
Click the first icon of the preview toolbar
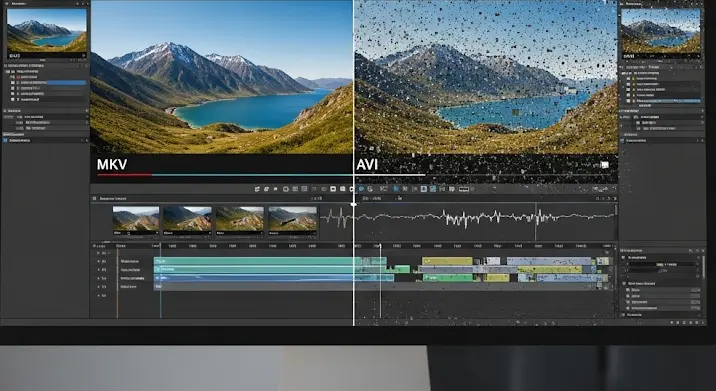257,189
